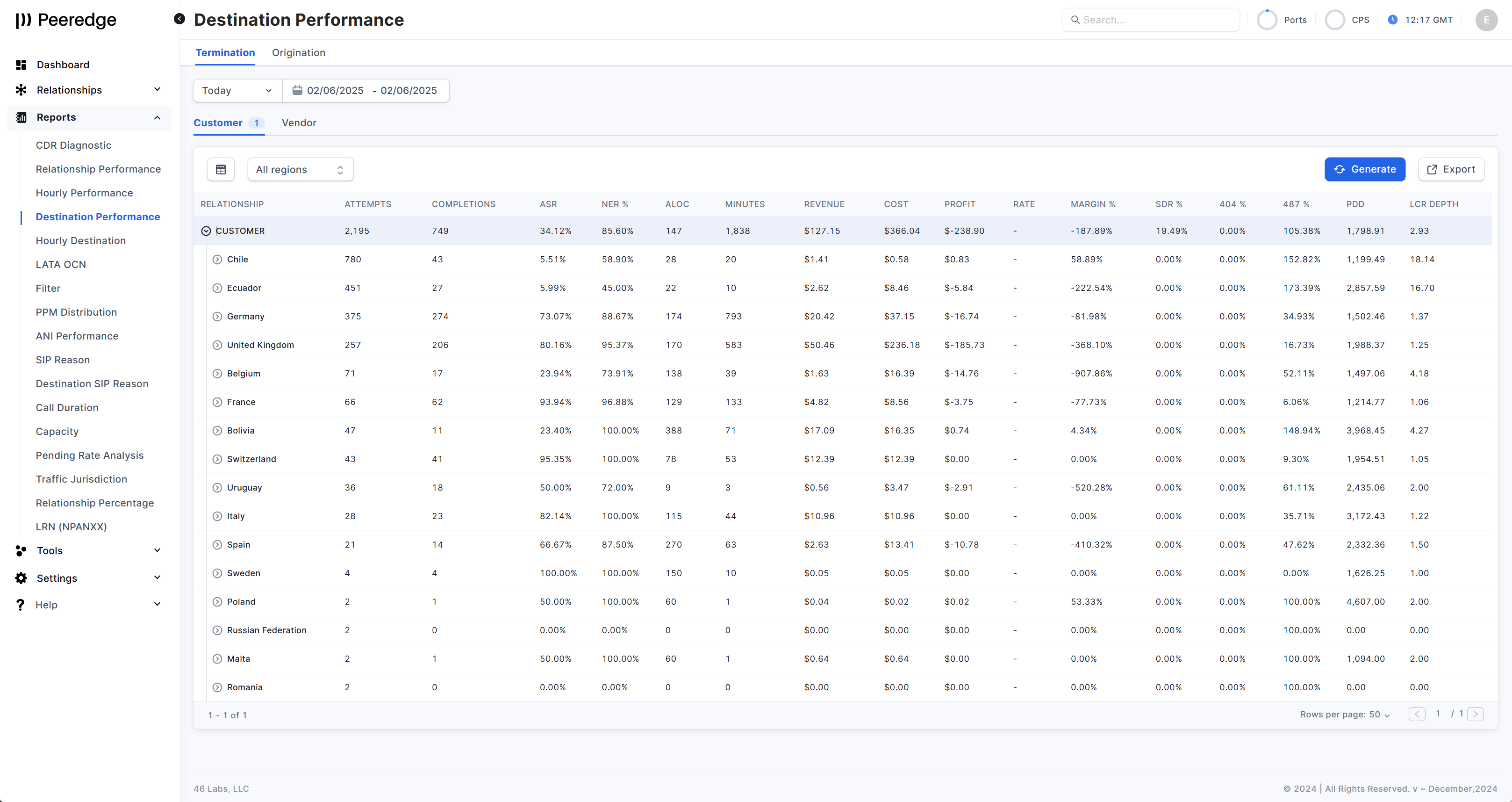The image size is (1512, 802).
Task: Click the Generate button
Action: (1364, 169)
